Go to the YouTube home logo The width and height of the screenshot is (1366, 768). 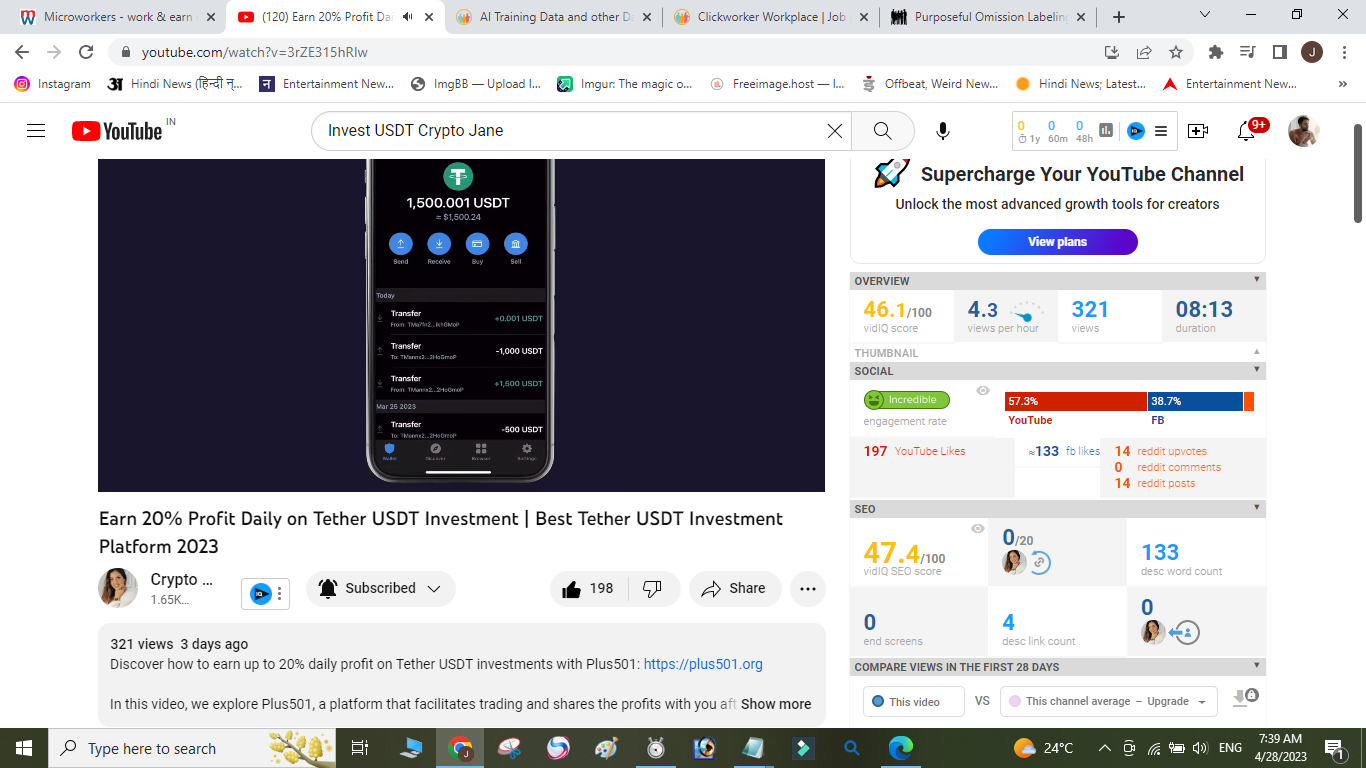pyautogui.click(x=117, y=131)
